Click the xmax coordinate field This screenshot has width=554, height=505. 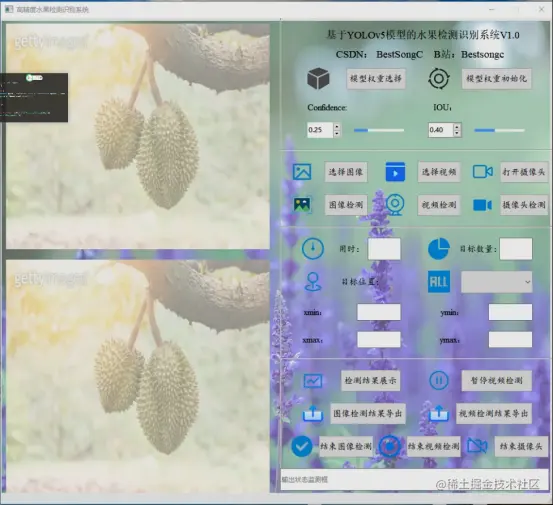tap(379, 340)
